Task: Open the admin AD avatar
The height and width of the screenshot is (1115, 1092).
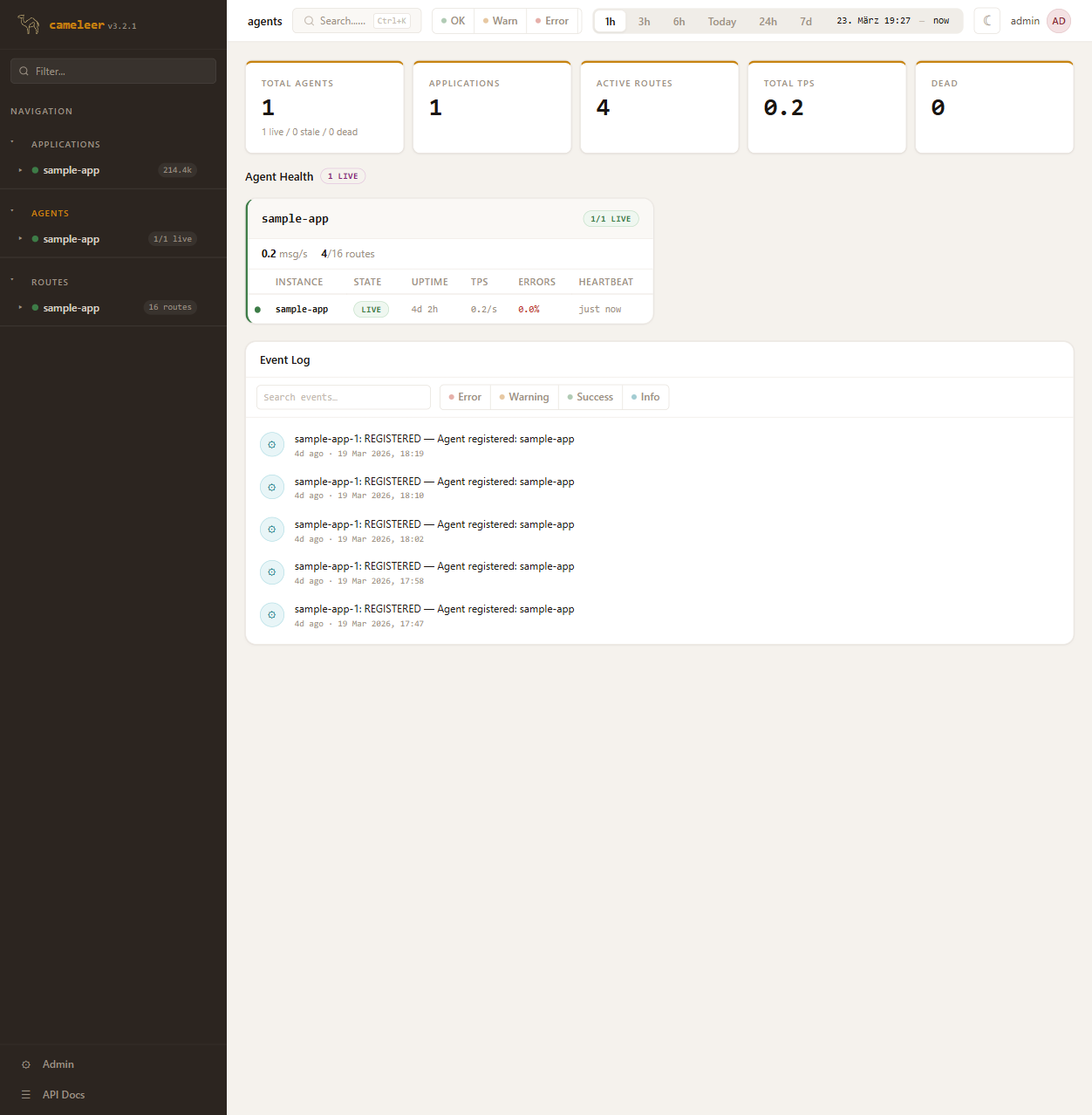Action: 1058,21
